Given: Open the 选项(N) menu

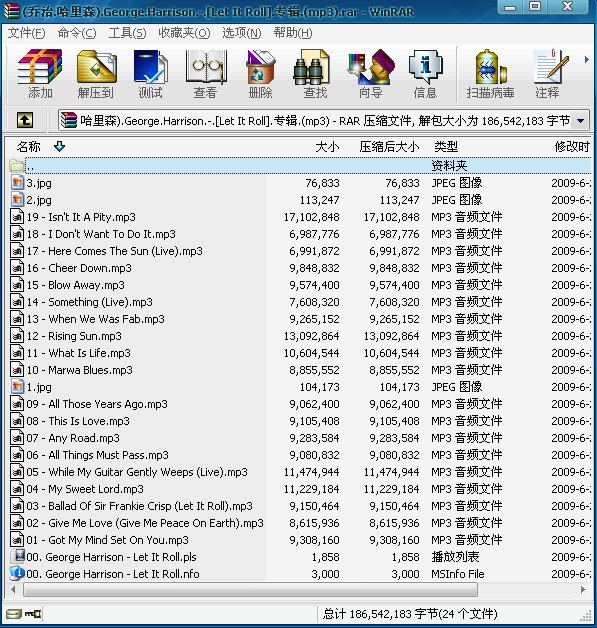Looking at the screenshot, I should tap(242, 33).
